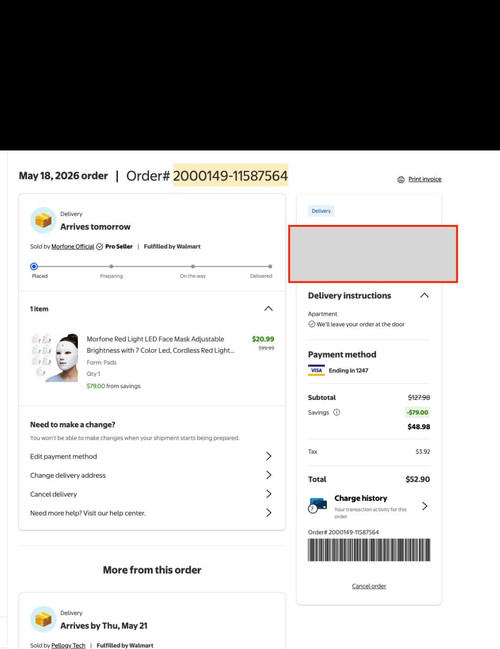
Task: Select Cancel delivery option
Action: point(53,494)
